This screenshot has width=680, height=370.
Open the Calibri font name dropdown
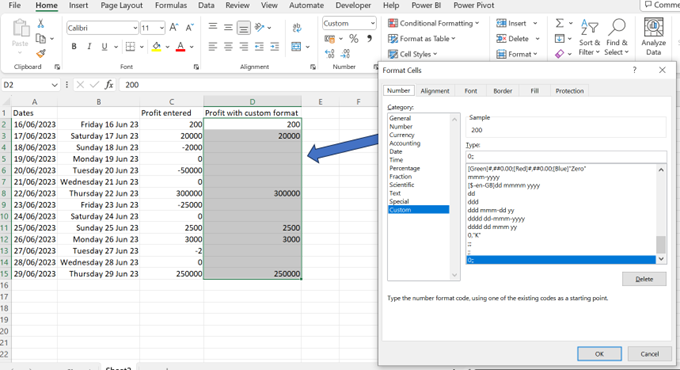point(135,28)
